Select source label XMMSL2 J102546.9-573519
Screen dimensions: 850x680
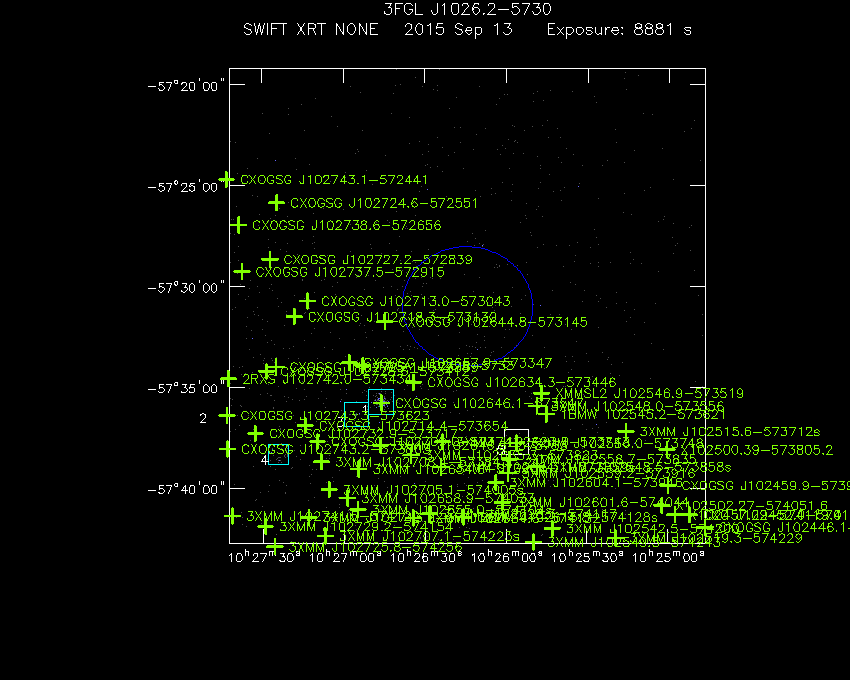pos(649,393)
